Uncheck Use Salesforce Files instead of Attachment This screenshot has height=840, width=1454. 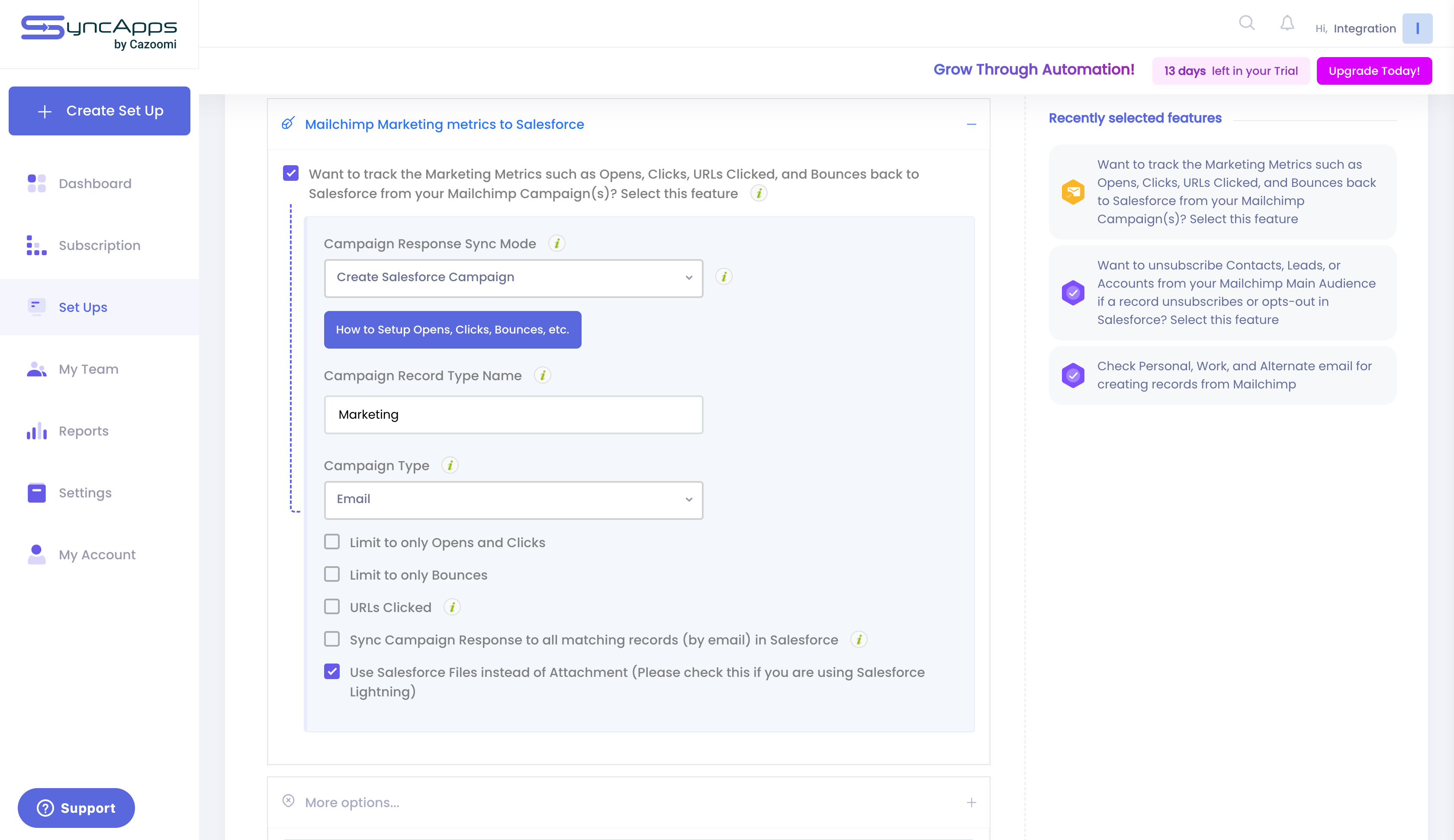[x=332, y=672]
